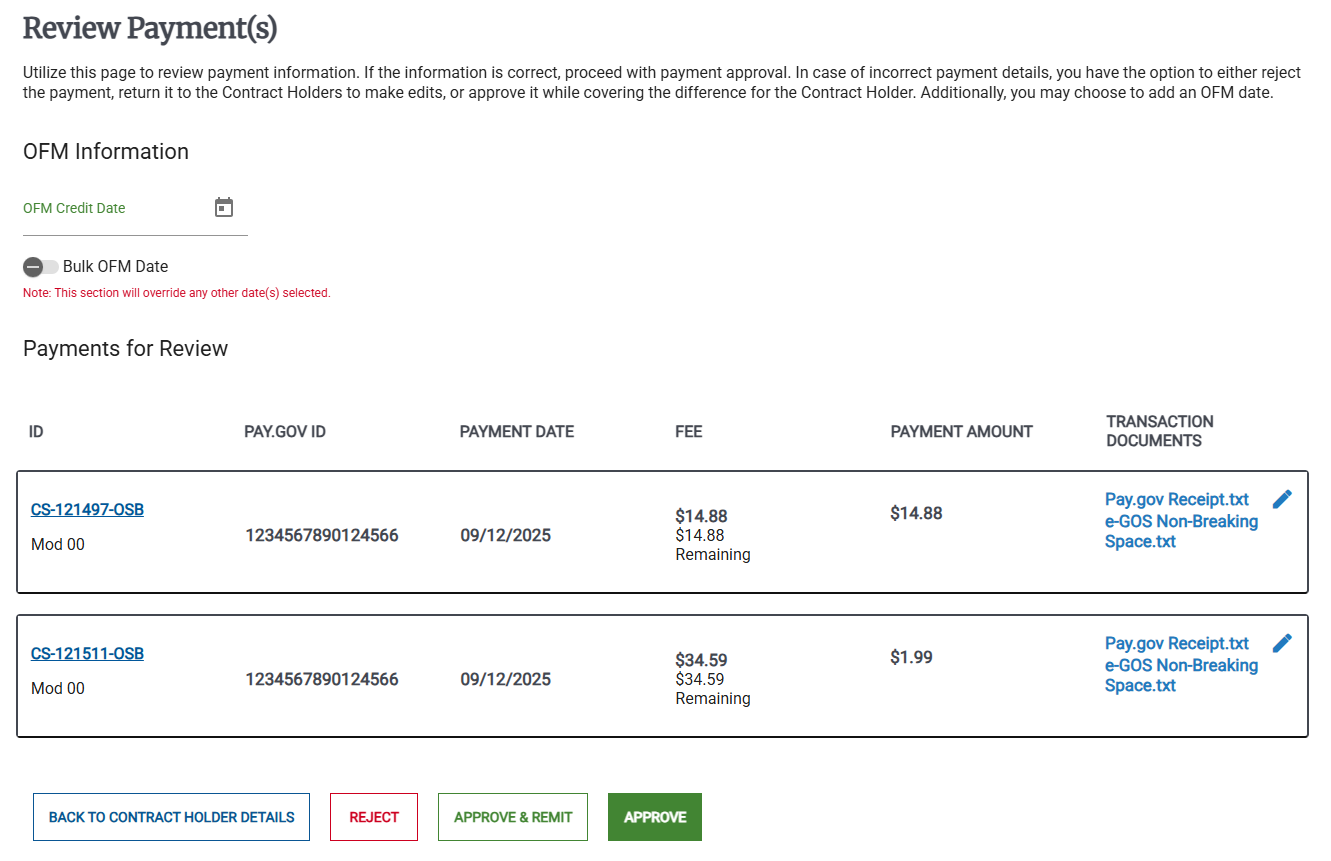The image size is (1331, 861).
Task: Switch the Bulk OFM Date control
Action: coord(39,266)
